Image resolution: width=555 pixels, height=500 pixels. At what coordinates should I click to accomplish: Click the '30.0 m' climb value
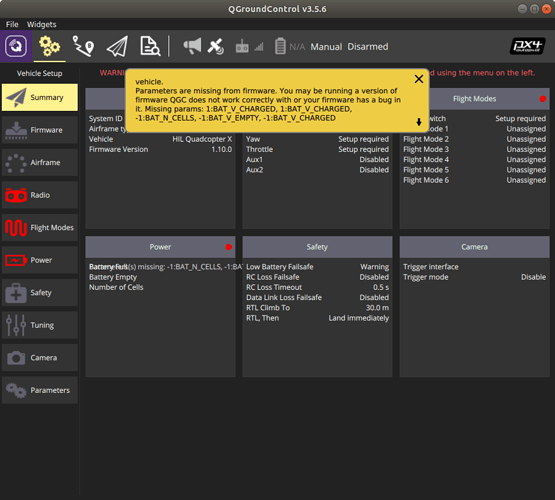(x=377, y=308)
